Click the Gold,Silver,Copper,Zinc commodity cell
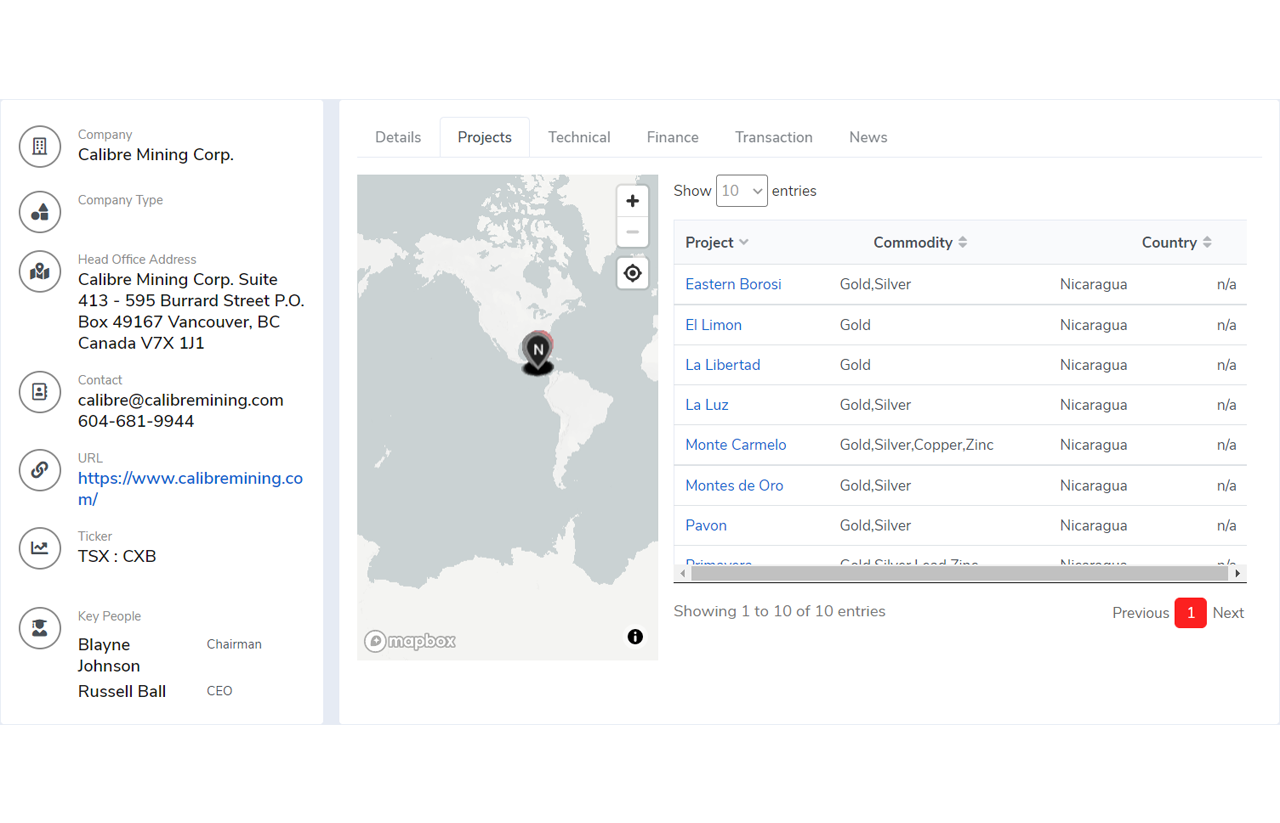Image resolution: width=1280 pixels, height=823 pixels. pyautogui.click(x=917, y=445)
